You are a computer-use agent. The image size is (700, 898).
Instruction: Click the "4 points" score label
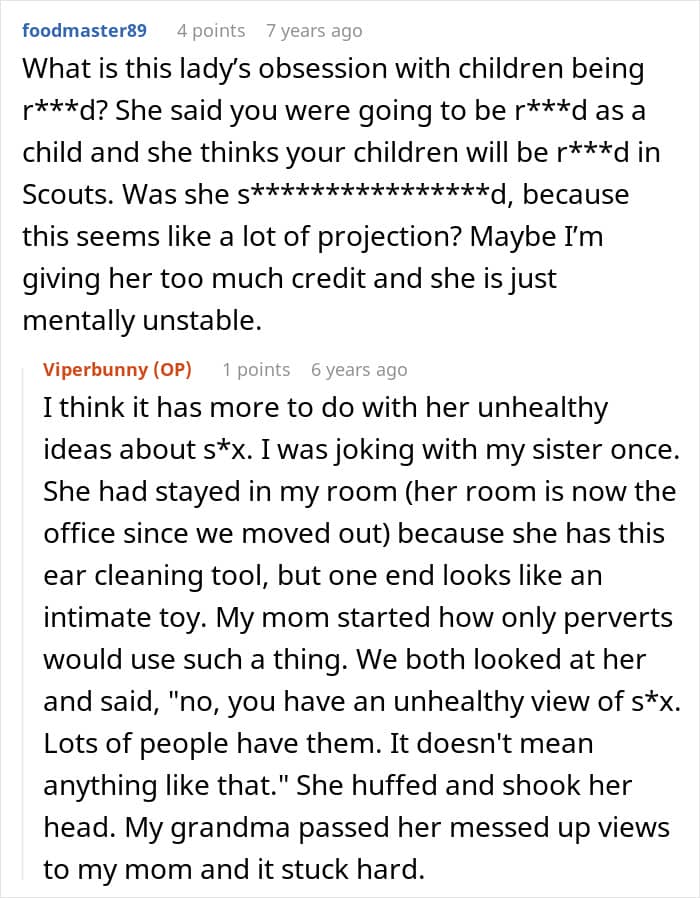click(211, 31)
